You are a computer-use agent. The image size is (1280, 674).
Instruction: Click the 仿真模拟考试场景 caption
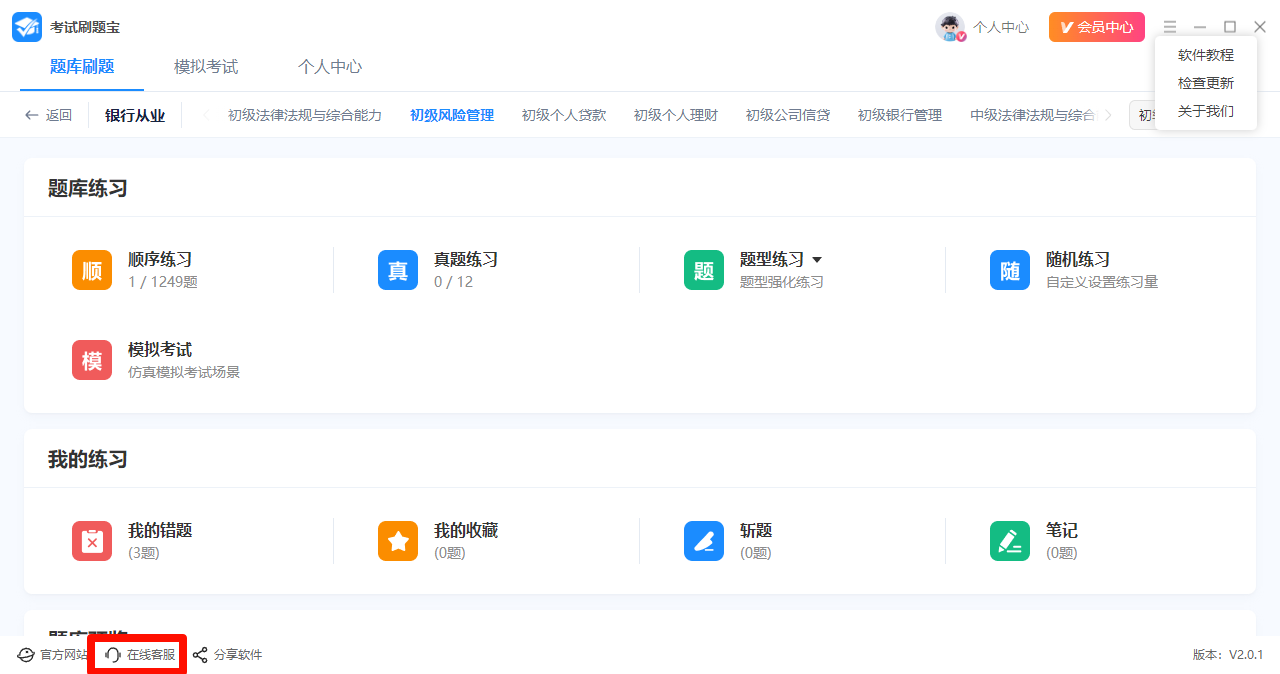(184, 372)
